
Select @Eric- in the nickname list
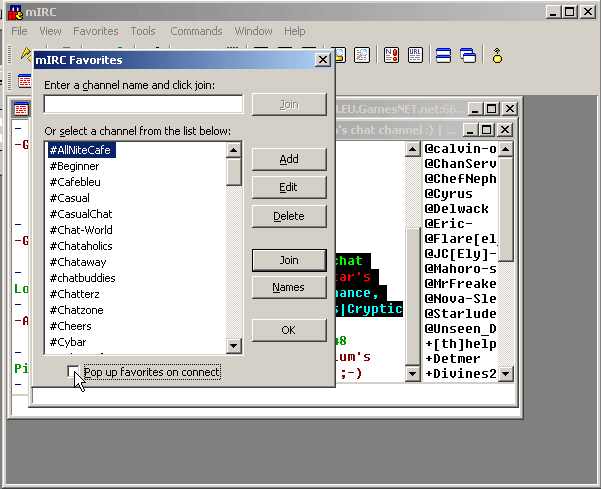pyautogui.click(x=448, y=223)
